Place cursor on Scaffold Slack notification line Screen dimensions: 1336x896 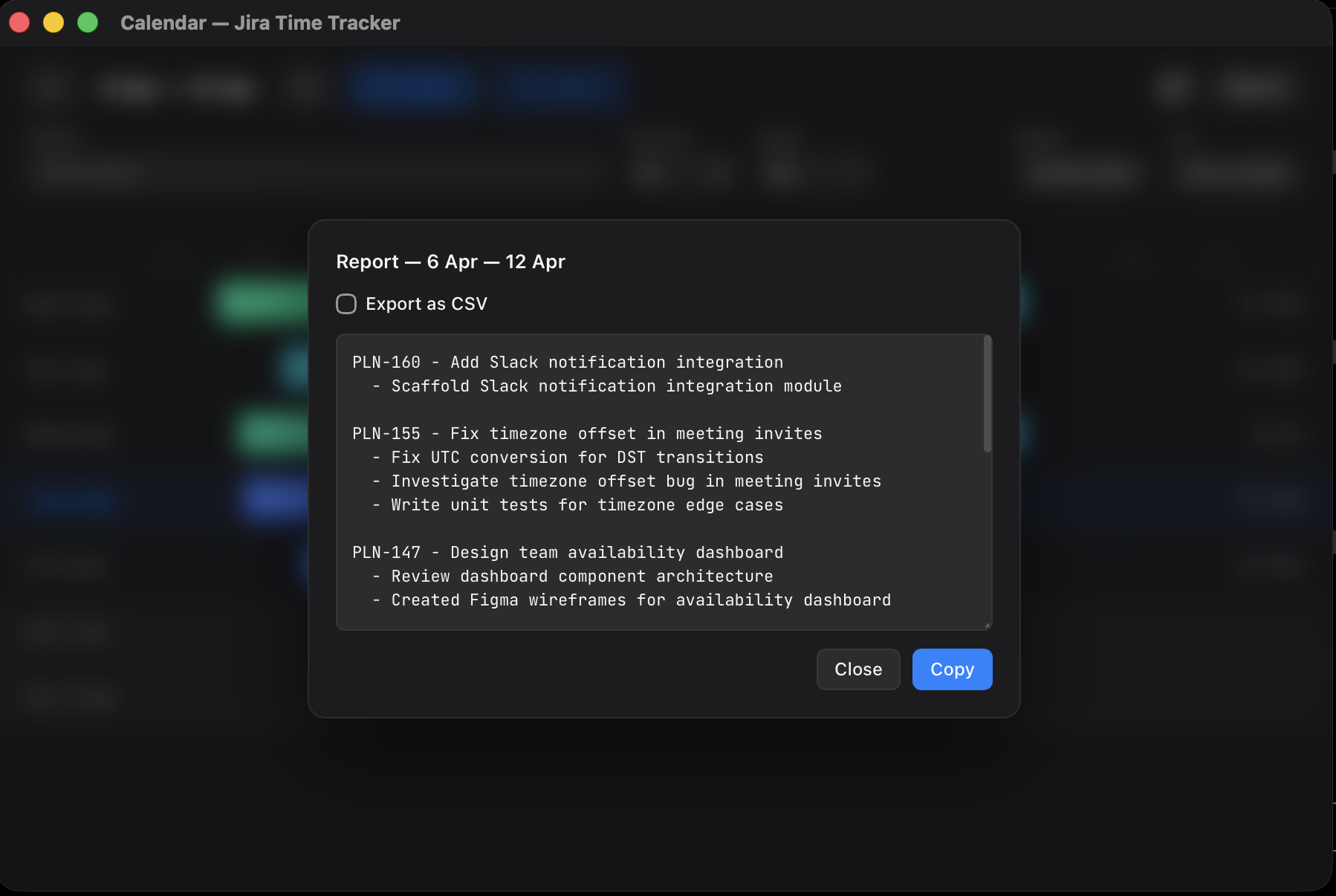616,386
